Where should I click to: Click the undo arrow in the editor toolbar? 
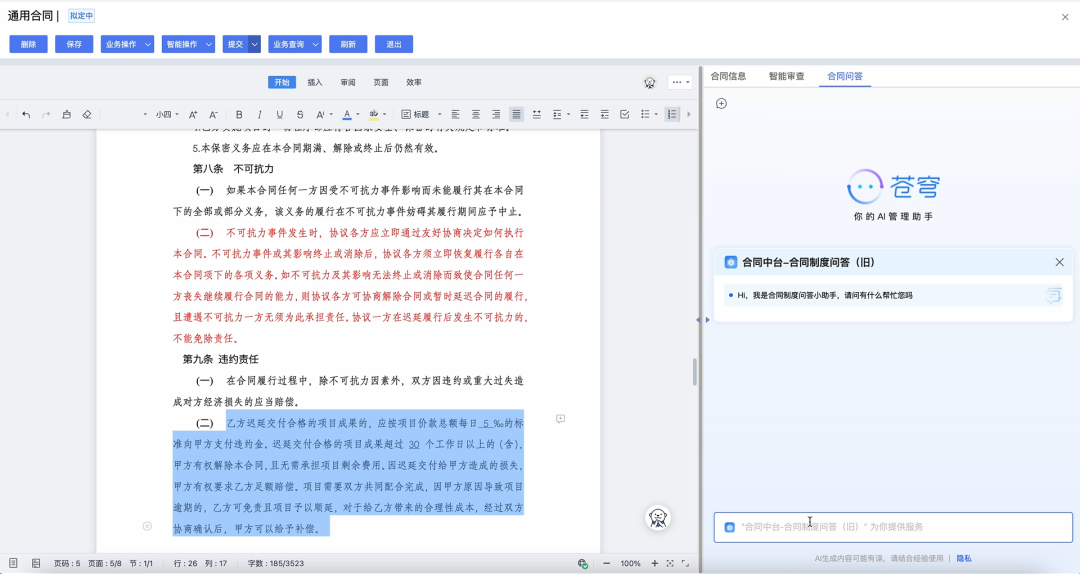(26, 114)
